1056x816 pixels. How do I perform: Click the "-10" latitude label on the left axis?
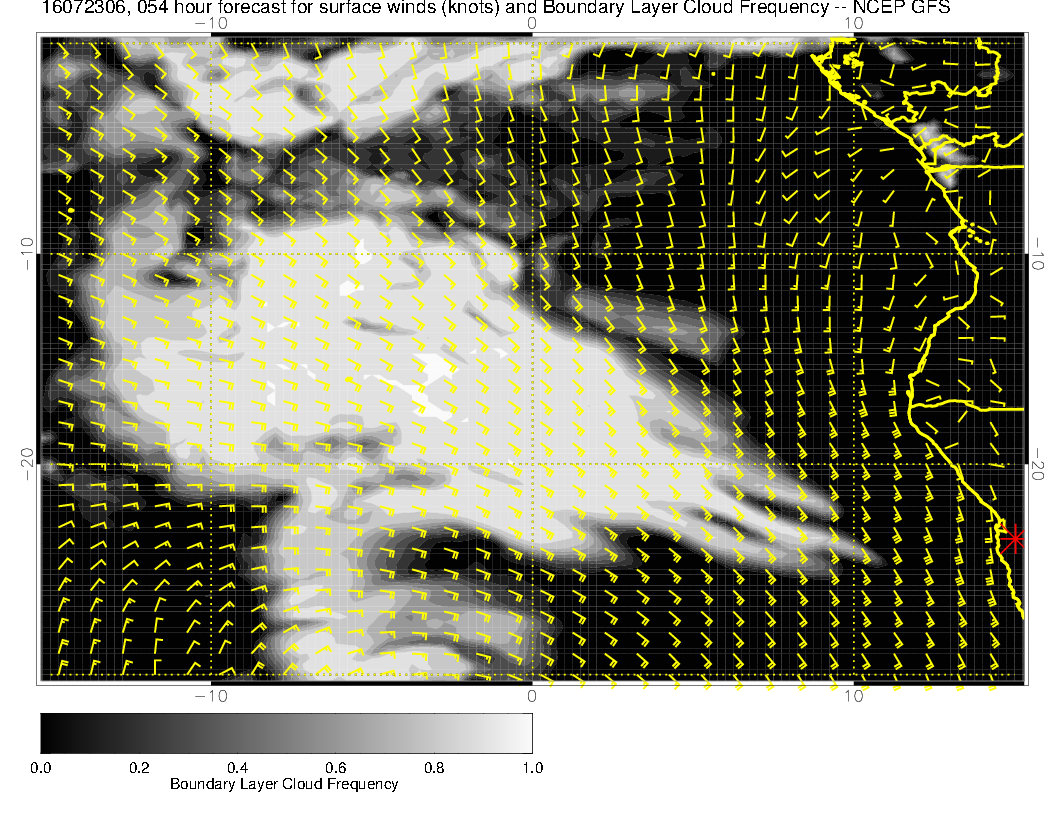(x=27, y=254)
